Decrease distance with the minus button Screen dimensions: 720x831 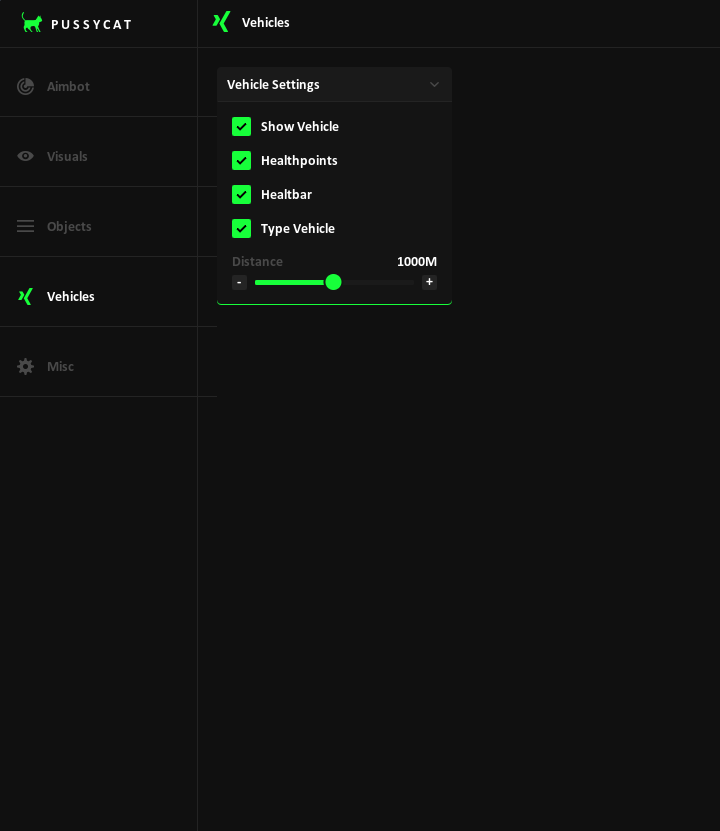click(x=239, y=282)
